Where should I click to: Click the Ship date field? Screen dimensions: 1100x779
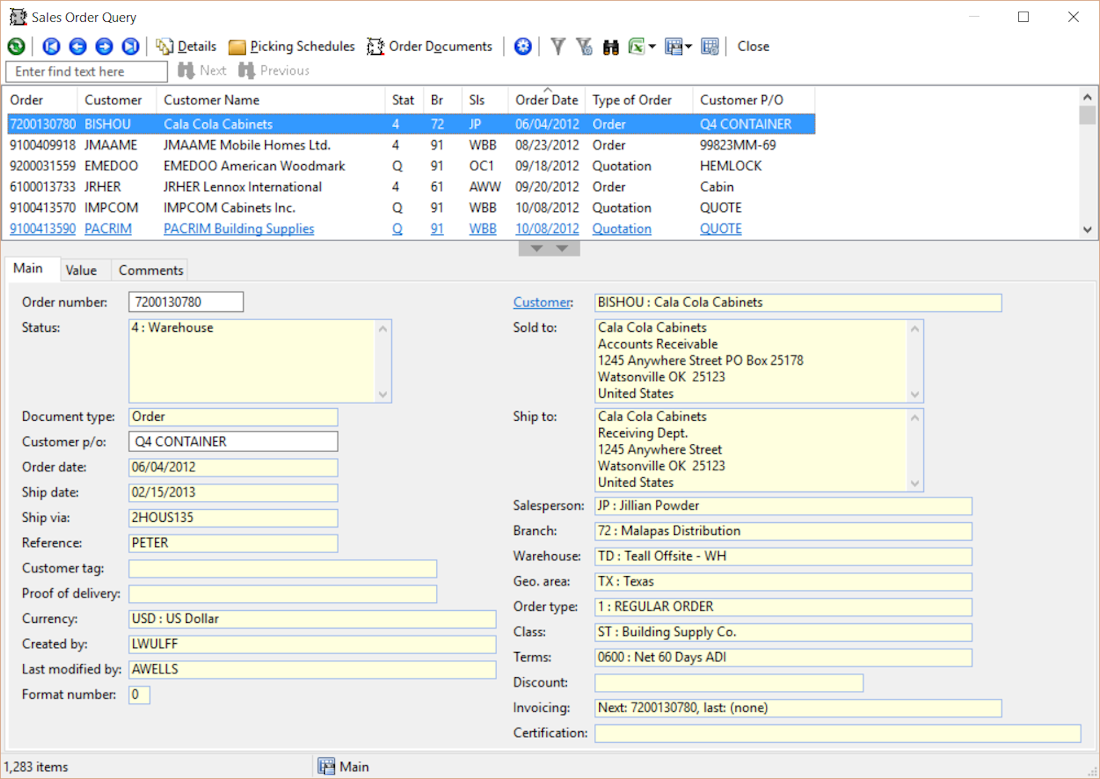(233, 493)
